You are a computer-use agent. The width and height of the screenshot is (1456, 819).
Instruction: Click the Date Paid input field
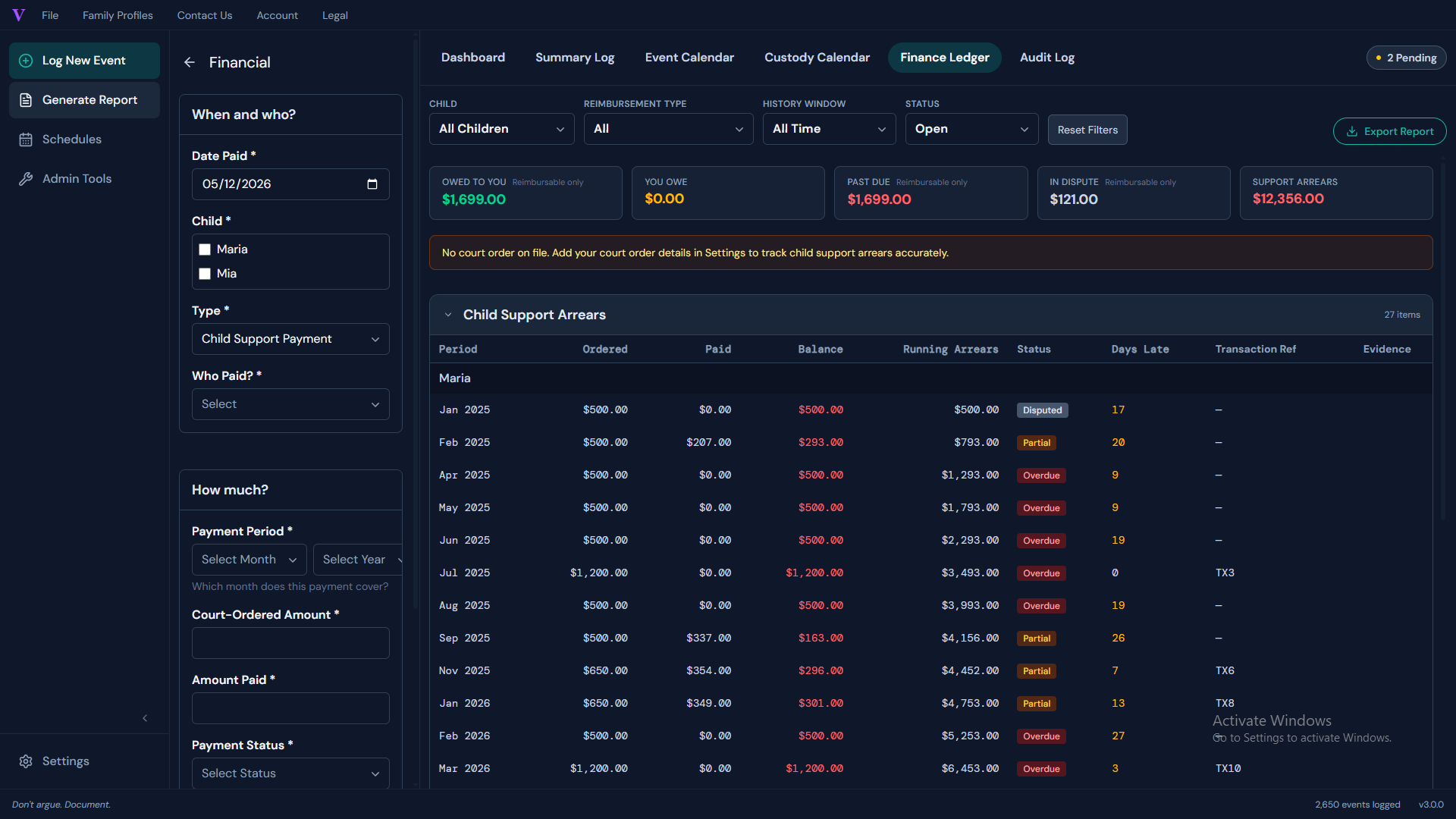pos(290,184)
